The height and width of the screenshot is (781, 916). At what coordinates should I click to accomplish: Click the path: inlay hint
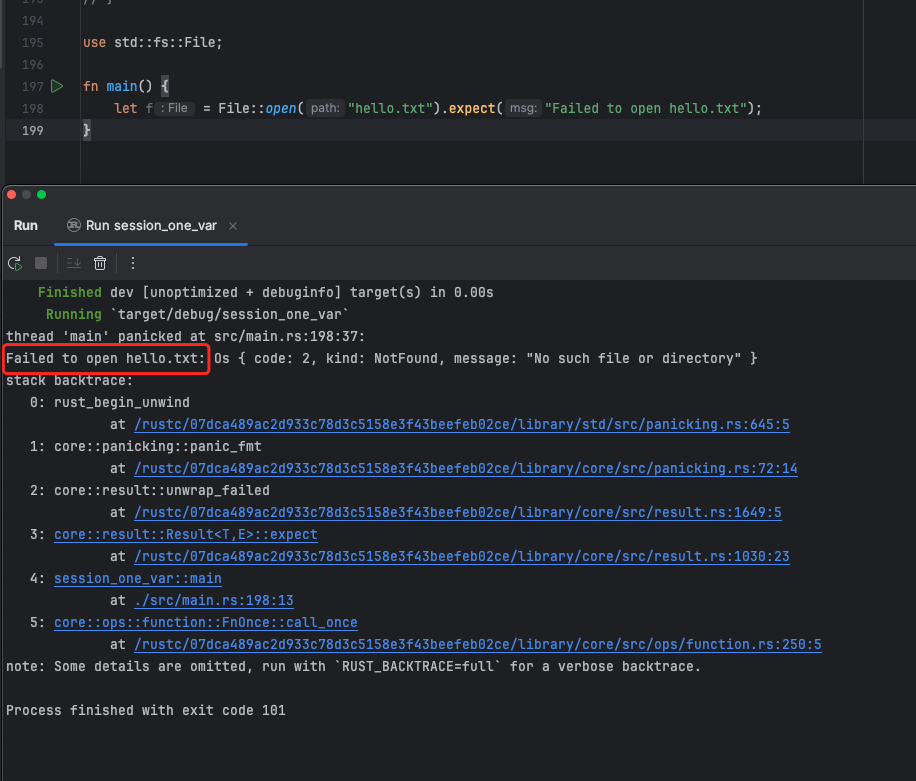(325, 108)
